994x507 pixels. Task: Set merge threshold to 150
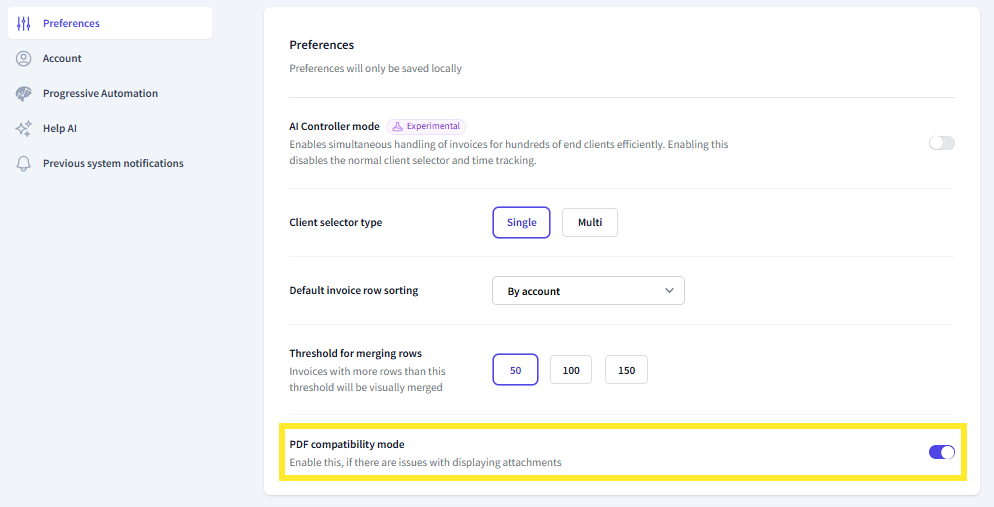coord(626,370)
